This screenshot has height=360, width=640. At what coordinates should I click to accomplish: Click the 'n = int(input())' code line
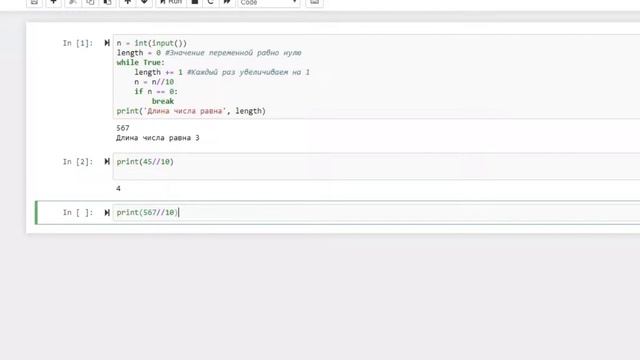click(152, 43)
